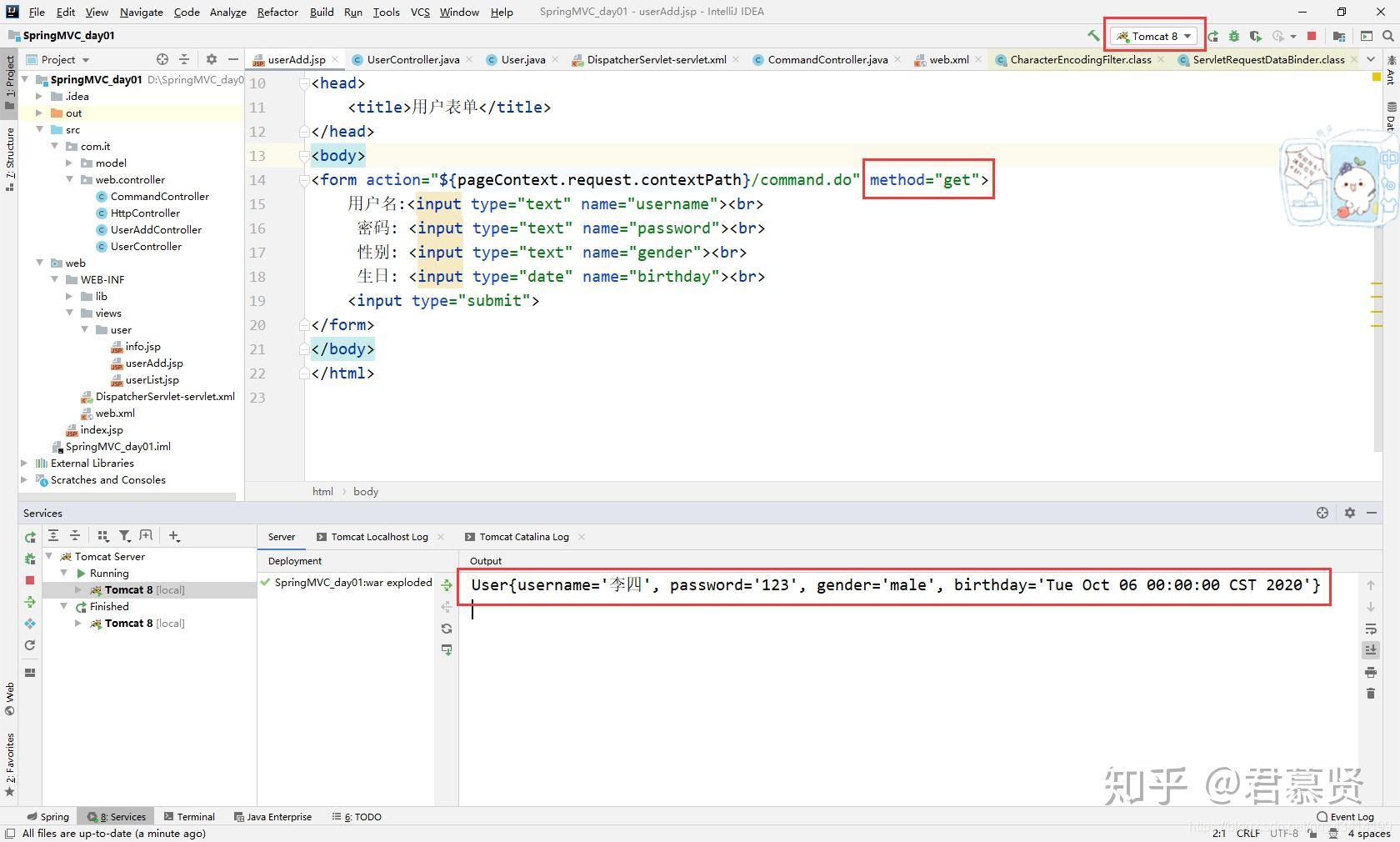The image size is (1400, 842).
Task: Open the Tomcat 8 run configuration dropdown
Action: 1155,36
